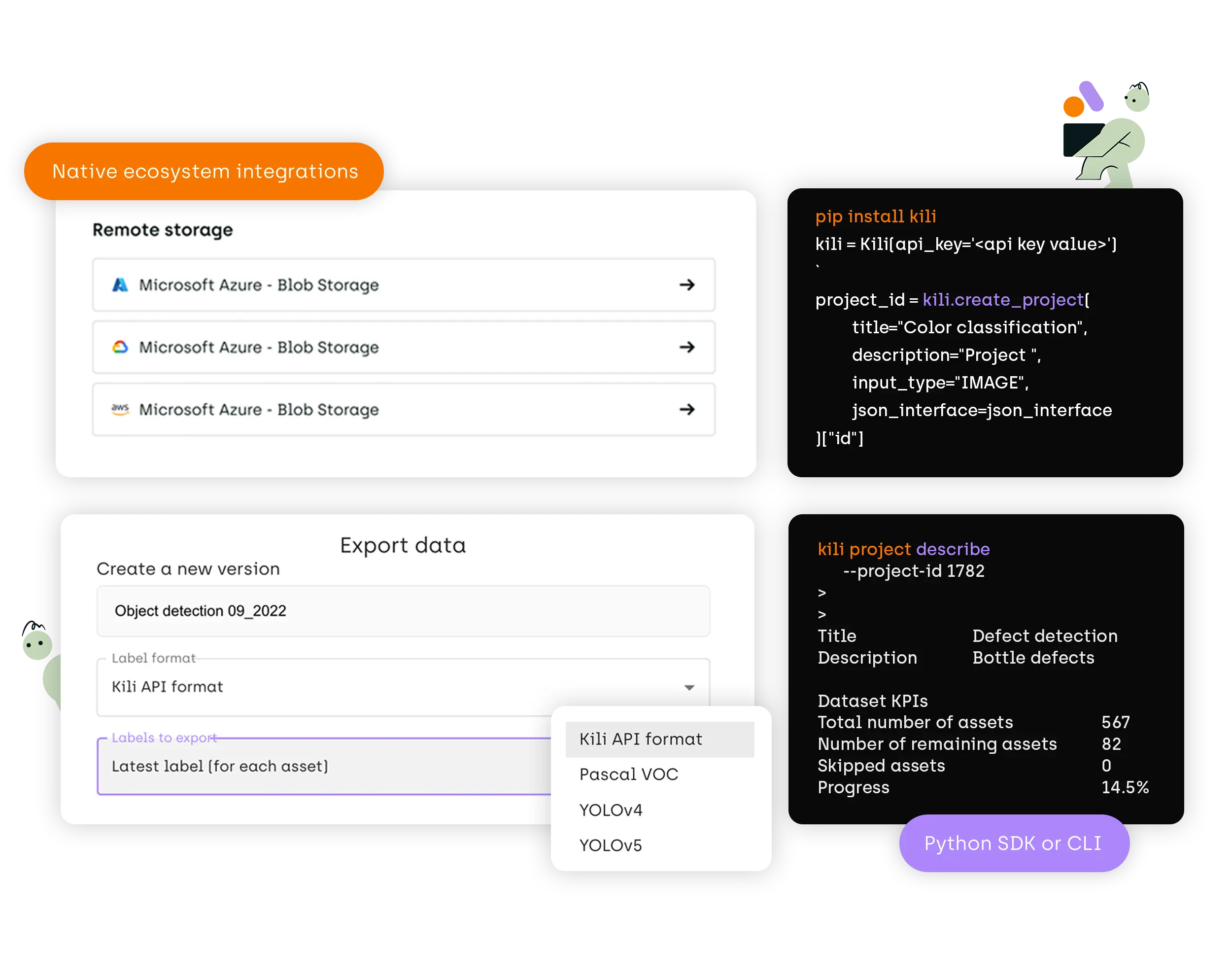Click the Google Cloud storage provider icon
Screen dimensions: 1232x953
pyautogui.click(x=120, y=348)
